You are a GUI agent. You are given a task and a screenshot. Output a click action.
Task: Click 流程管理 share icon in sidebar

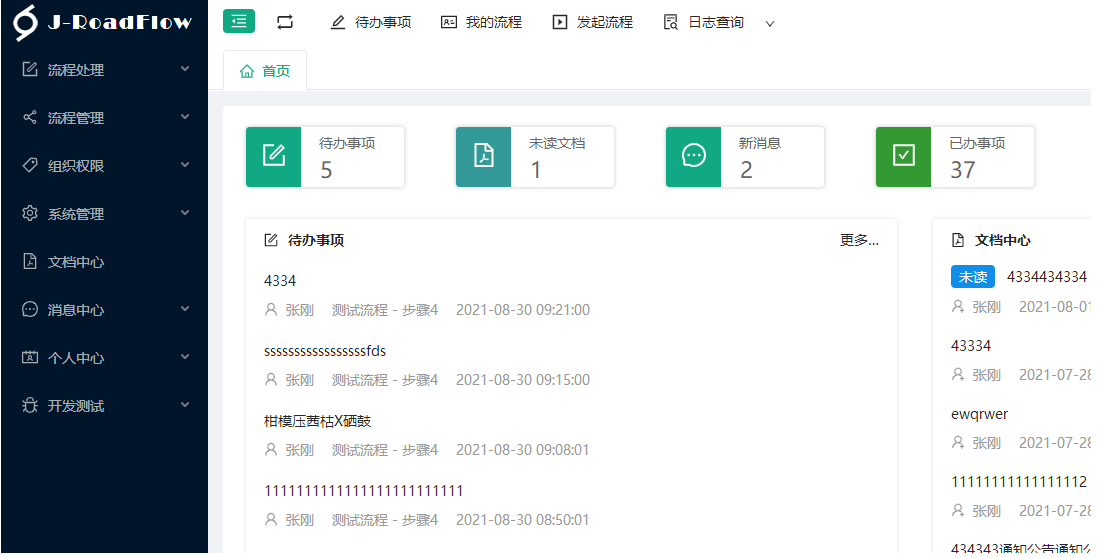[x=30, y=117]
